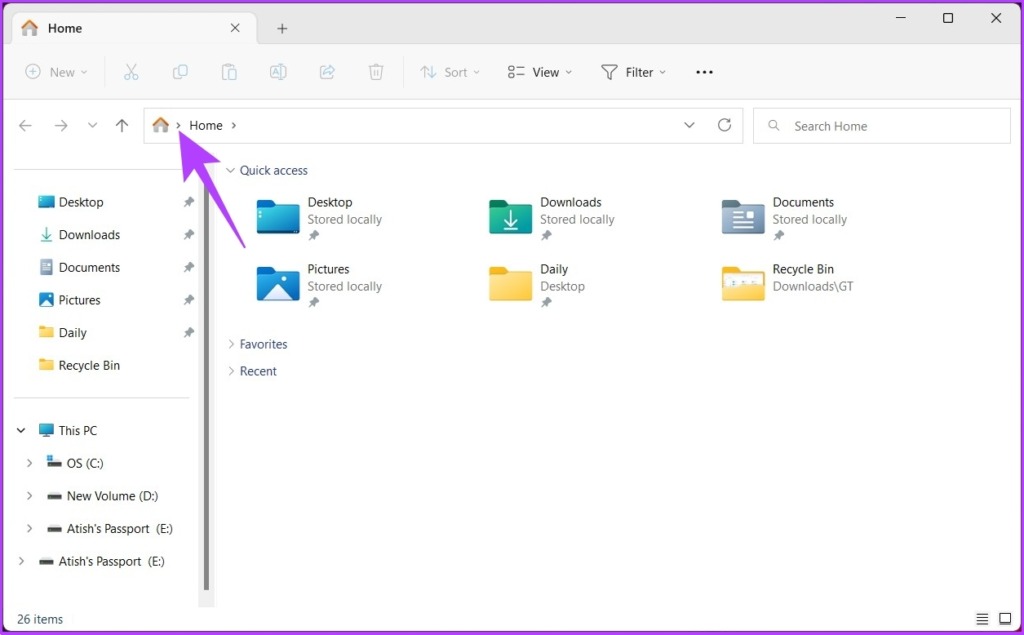This screenshot has width=1024, height=635.
Task: Add a new tab with plus button
Action: (282, 28)
